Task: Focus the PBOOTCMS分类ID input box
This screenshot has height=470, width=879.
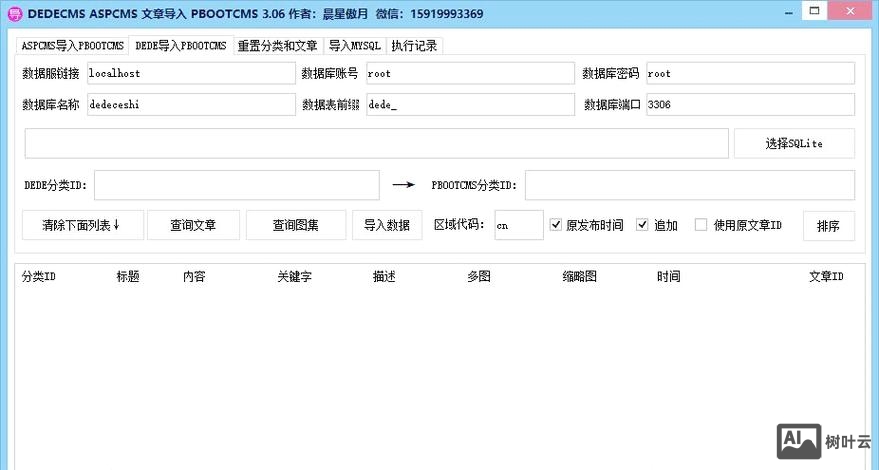Action: tap(690, 185)
